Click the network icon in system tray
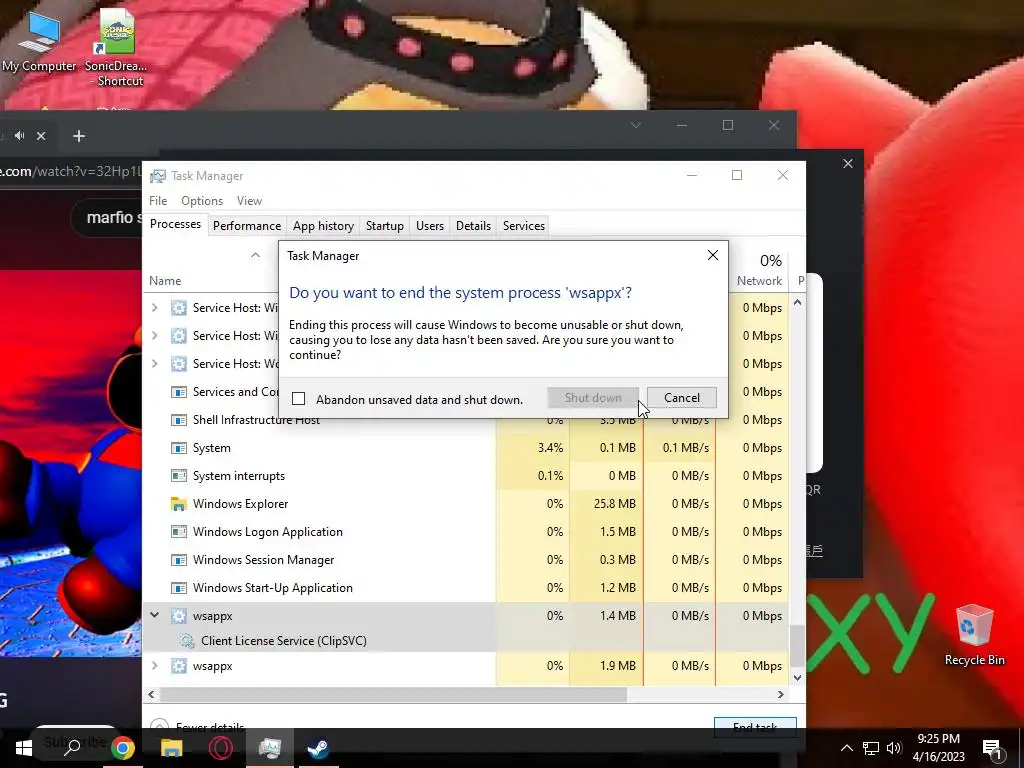 pos(871,748)
